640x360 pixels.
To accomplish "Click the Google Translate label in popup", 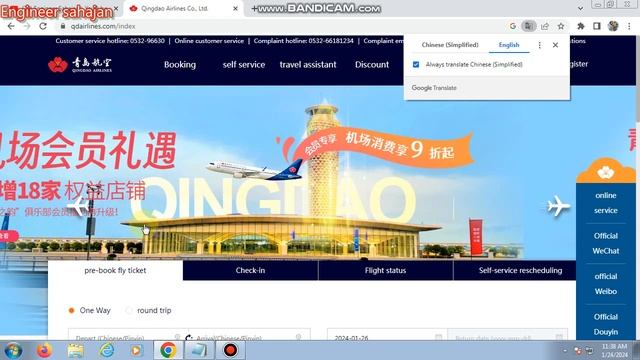I will pyautogui.click(x=434, y=88).
